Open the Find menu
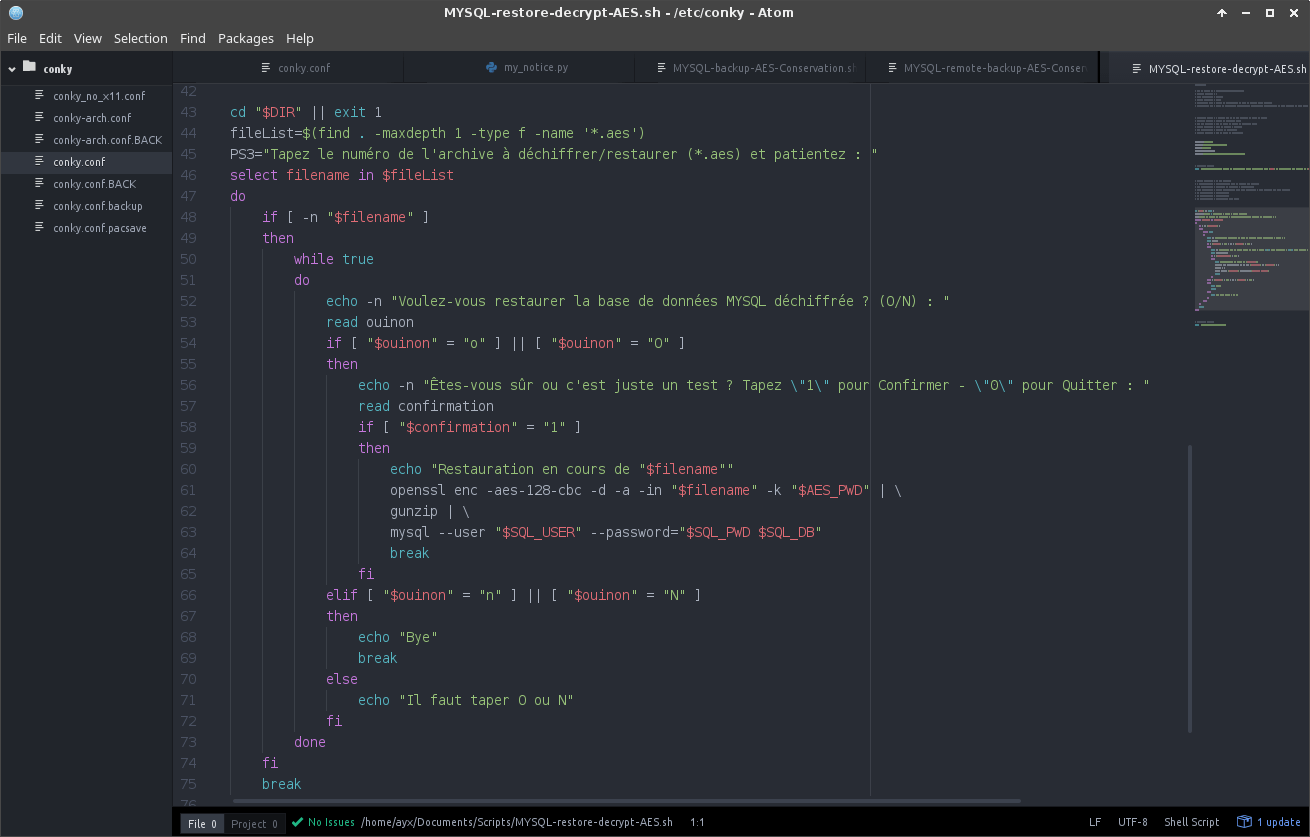The height and width of the screenshot is (837, 1310). (x=193, y=38)
